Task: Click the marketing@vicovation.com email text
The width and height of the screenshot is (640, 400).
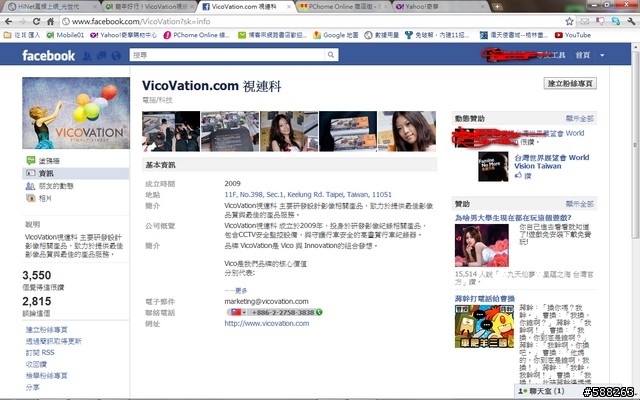Action: (x=267, y=302)
